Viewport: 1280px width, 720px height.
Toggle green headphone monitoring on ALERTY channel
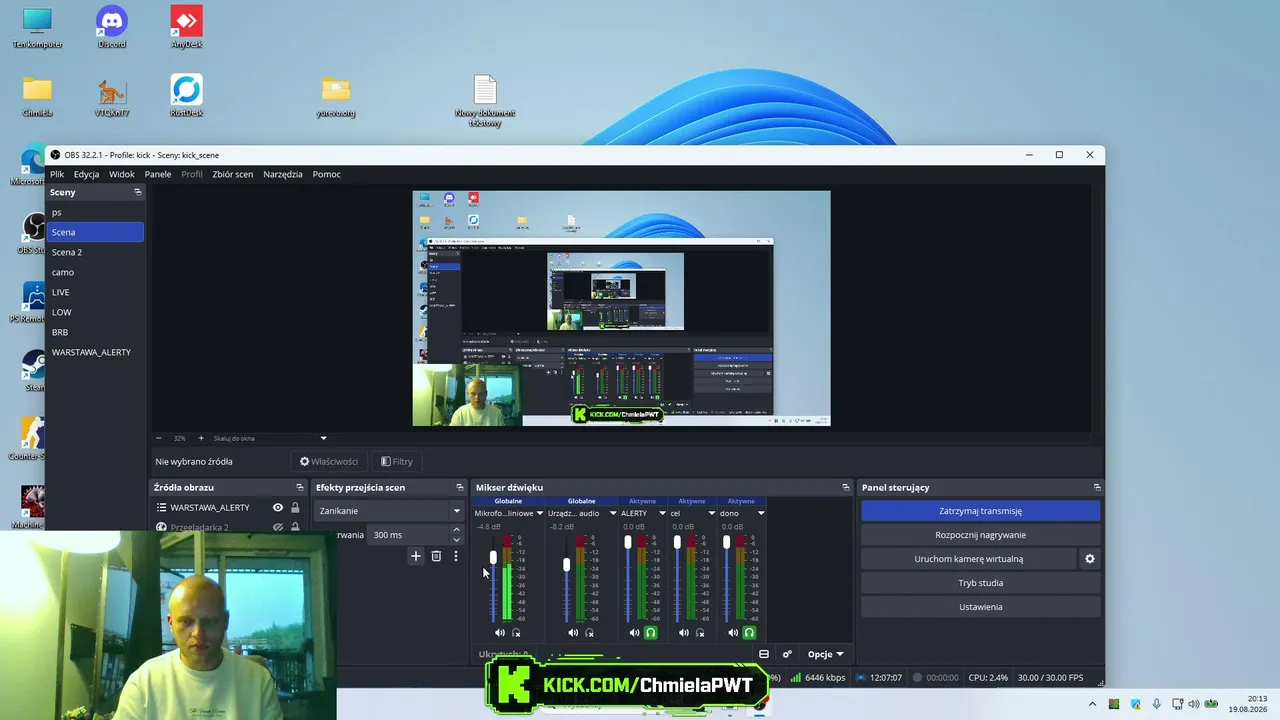tap(650, 632)
